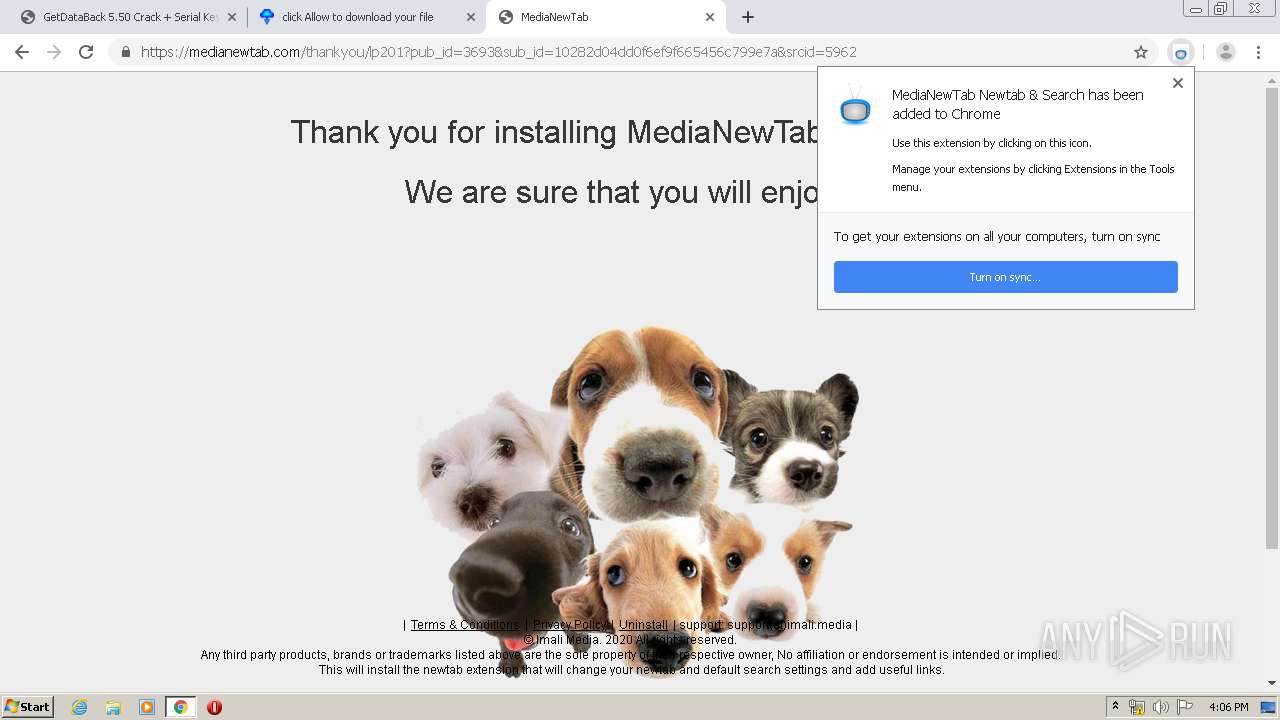This screenshot has height=720, width=1280.
Task: Click the taskbar clock showing 4:06 PM
Action: 1228,707
